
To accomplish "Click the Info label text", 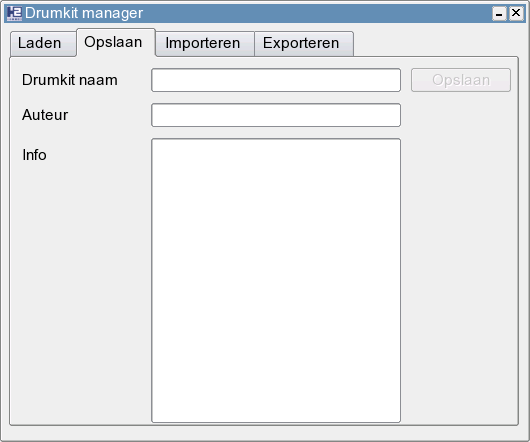I will point(34,155).
